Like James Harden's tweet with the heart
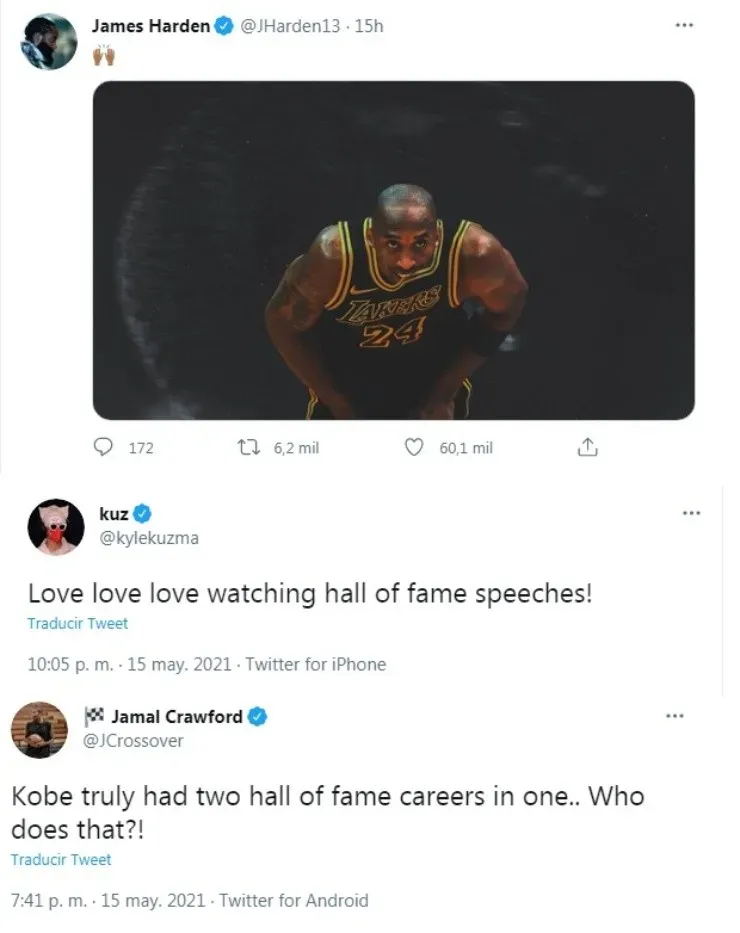The image size is (740, 933). [x=413, y=447]
